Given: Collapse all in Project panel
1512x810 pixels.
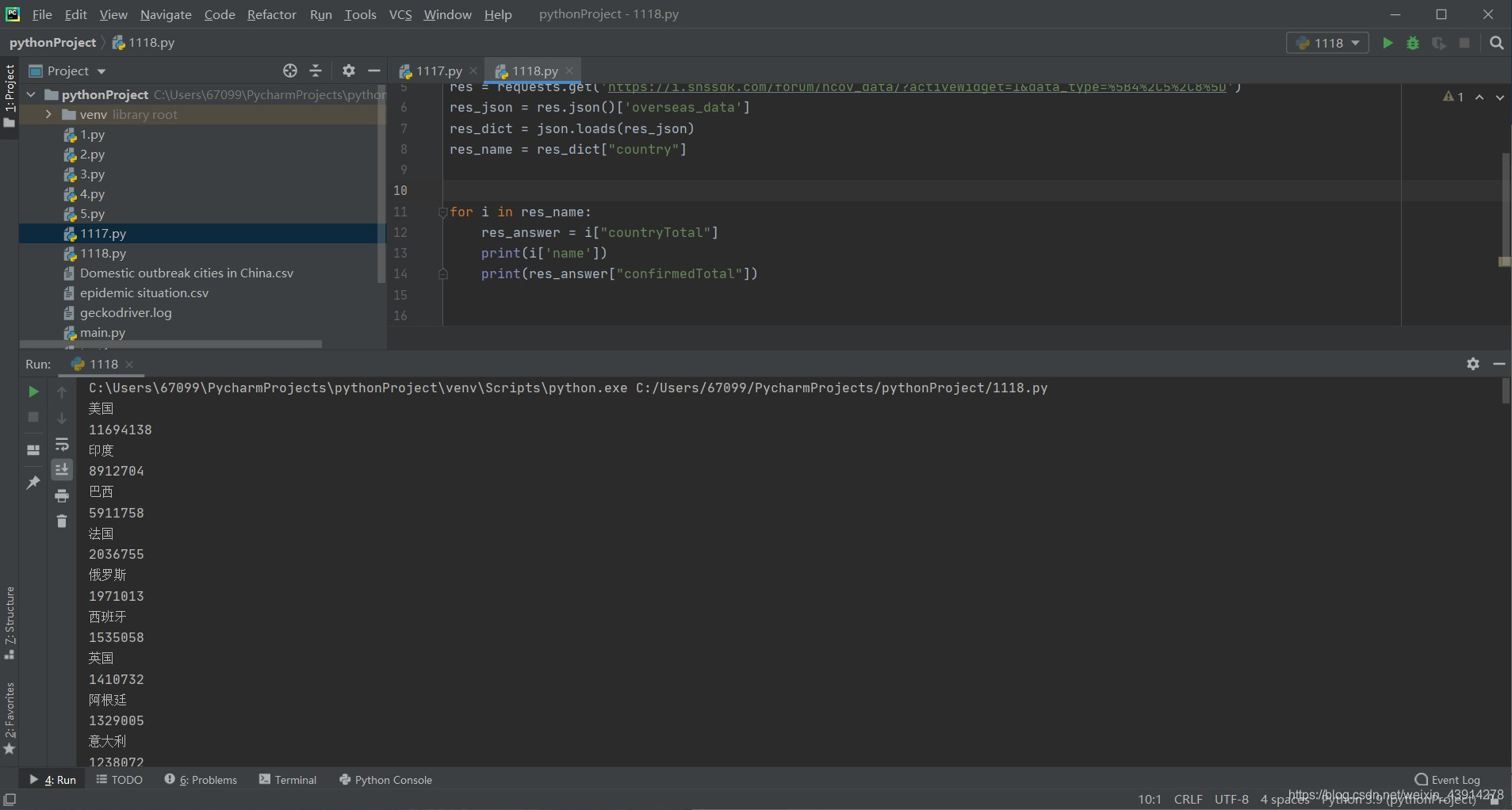Looking at the screenshot, I should point(316,71).
